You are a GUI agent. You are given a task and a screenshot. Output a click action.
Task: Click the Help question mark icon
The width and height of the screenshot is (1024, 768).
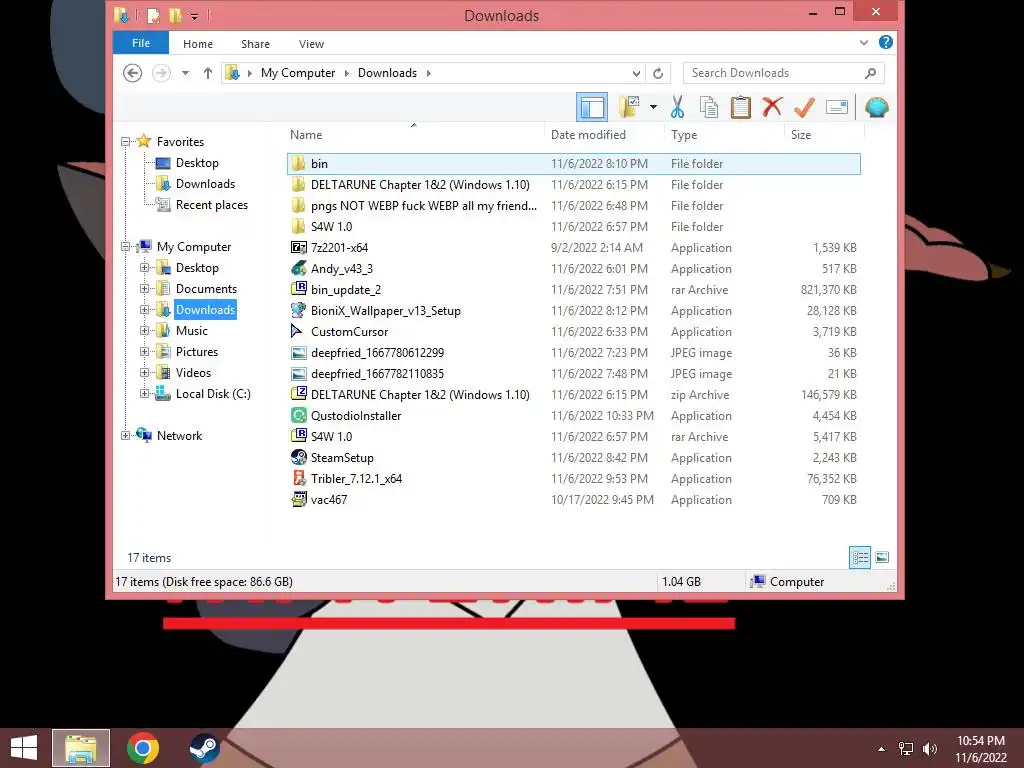886,42
